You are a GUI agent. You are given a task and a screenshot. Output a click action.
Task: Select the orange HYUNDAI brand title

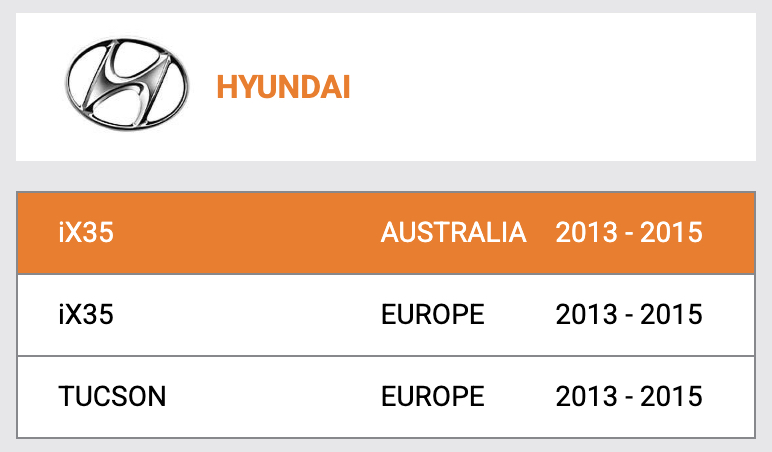(283, 87)
